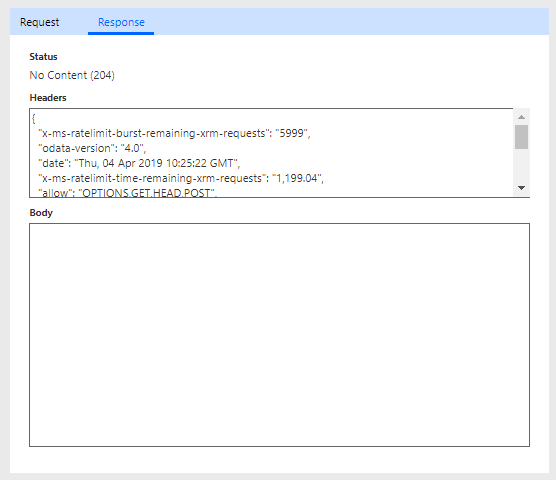This screenshot has width=556, height=480.
Task: Click the x-ms-ratelimit-burst-remaining-xrm-requests header line
Action: 174,133
